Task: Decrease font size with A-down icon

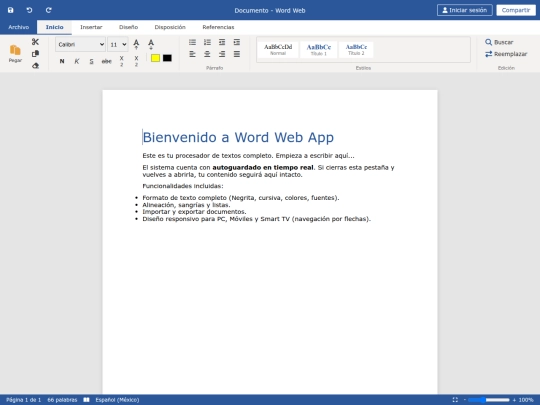Action: coord(151,44)
